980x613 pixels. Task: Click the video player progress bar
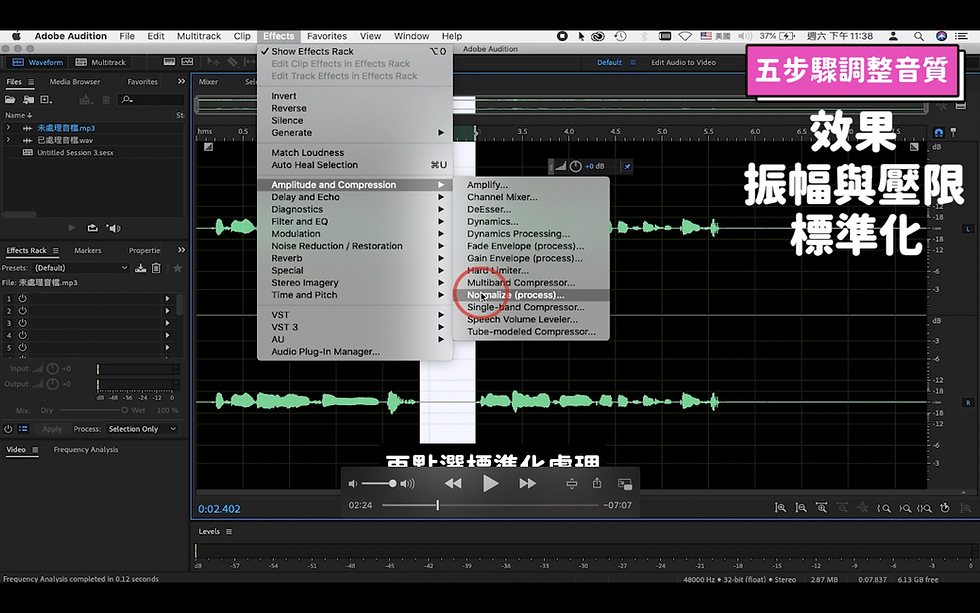(490, 505)
